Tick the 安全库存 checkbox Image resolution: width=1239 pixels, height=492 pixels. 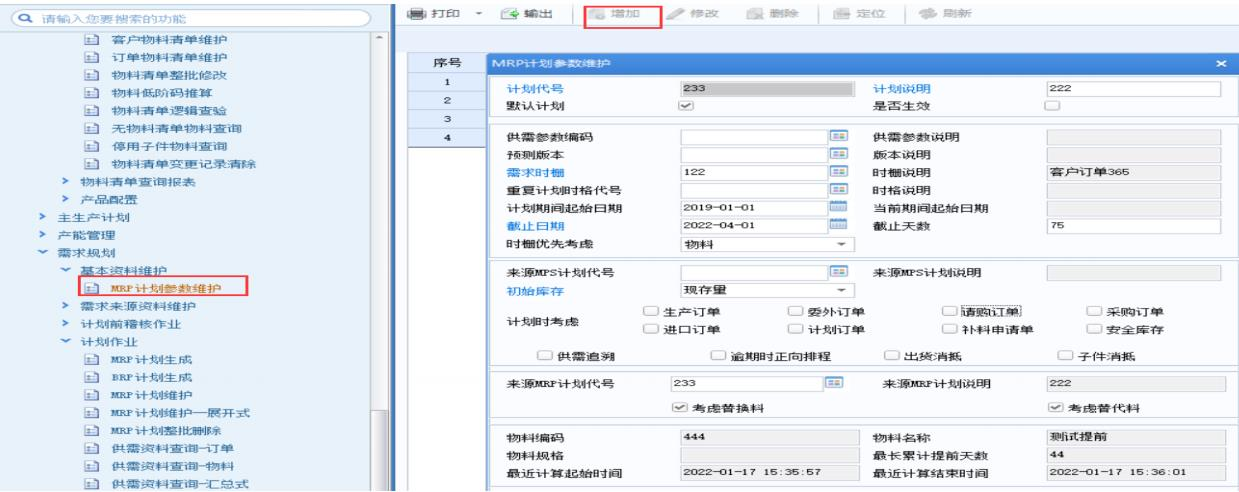click(1093, 330)
